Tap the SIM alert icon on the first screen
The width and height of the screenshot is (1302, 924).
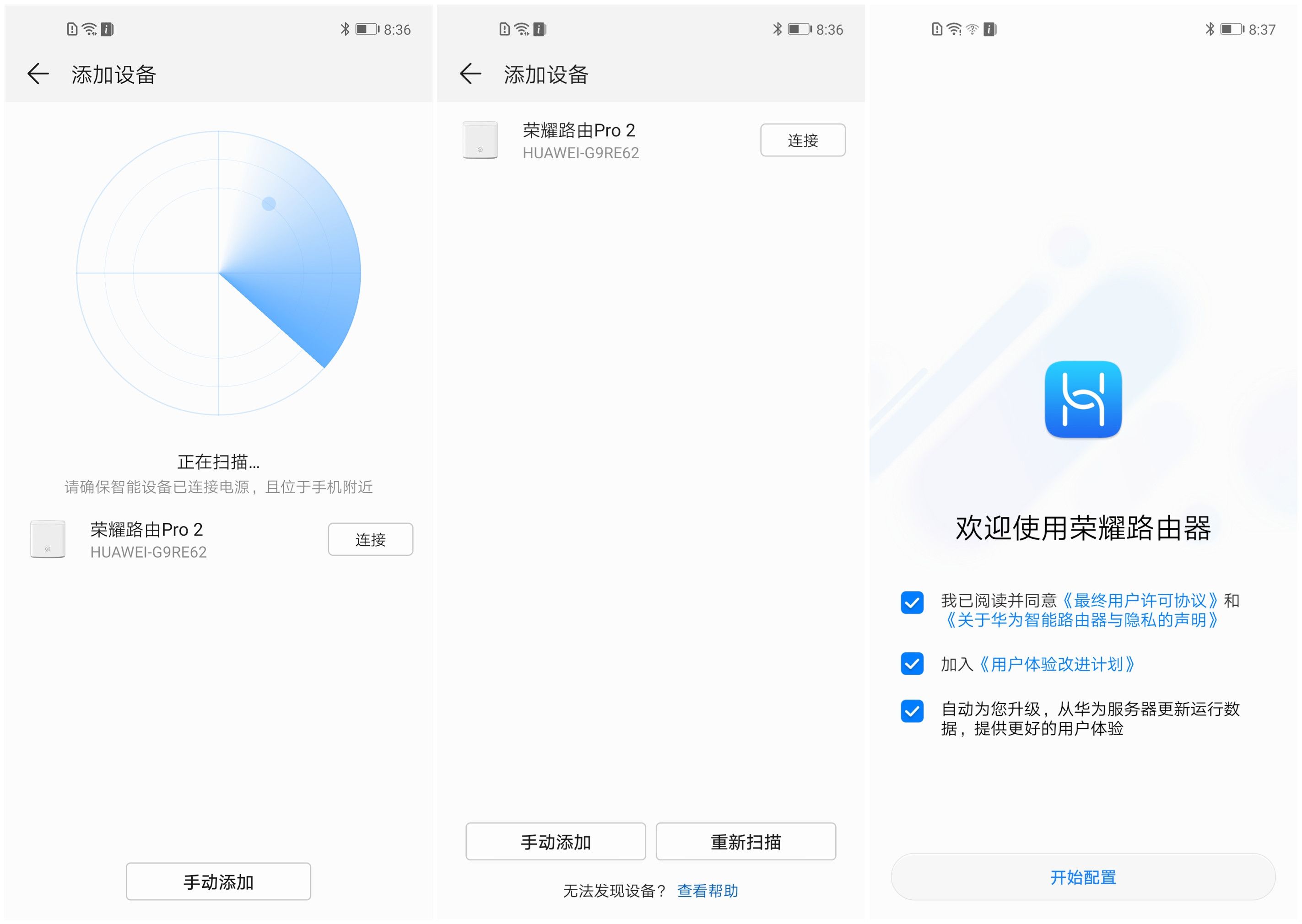tap(72, 29)
